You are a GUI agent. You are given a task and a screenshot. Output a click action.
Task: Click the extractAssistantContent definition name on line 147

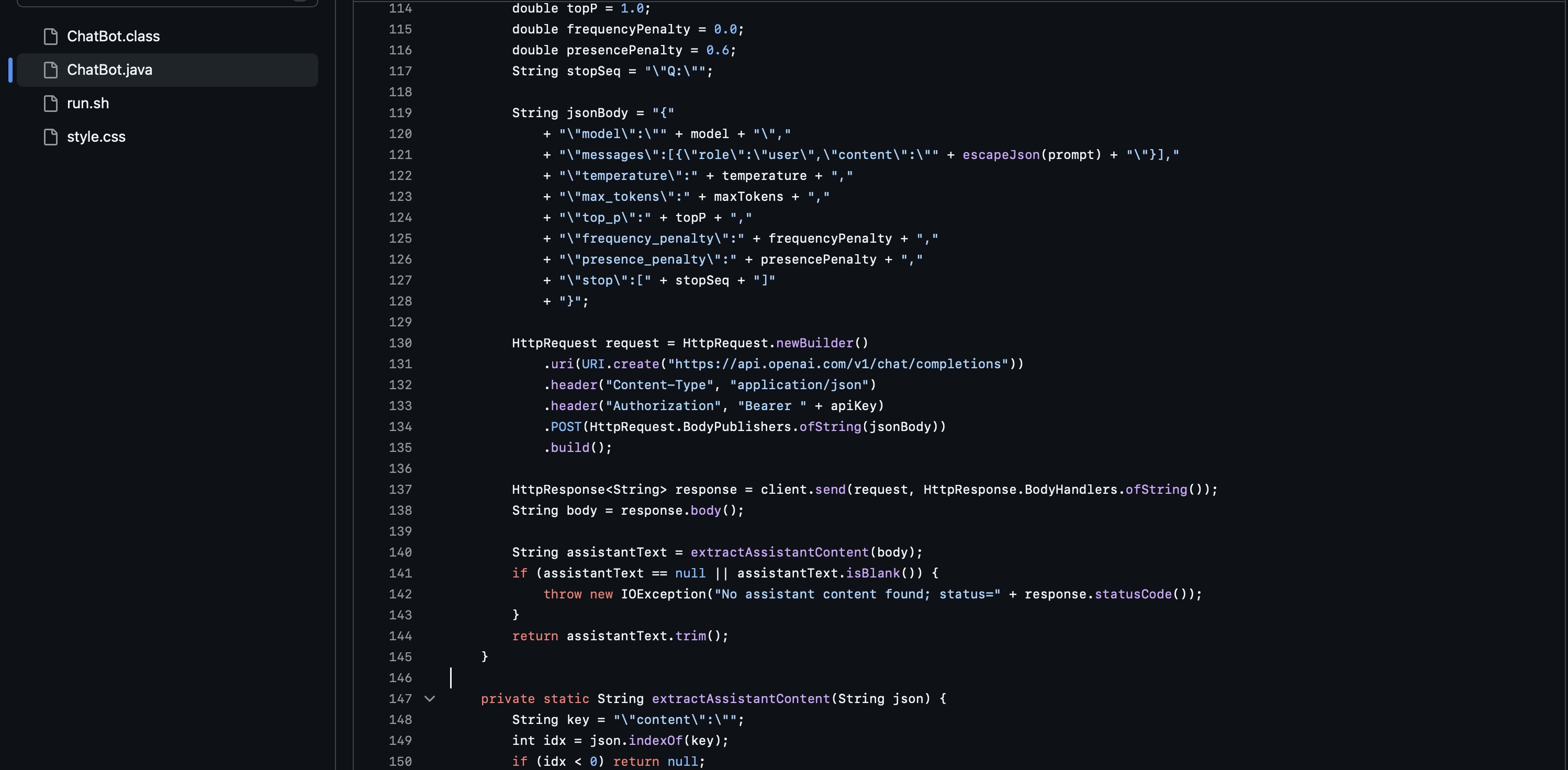tap(740, 699)
